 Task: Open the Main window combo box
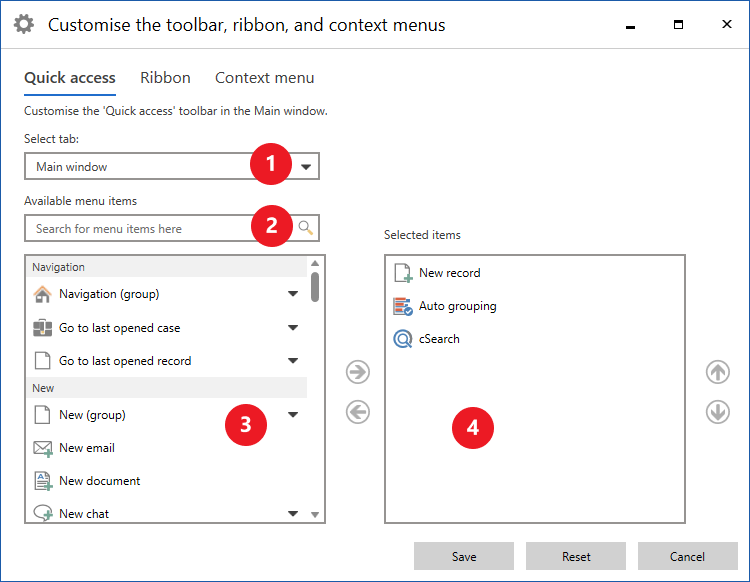(x=172, y=166)
